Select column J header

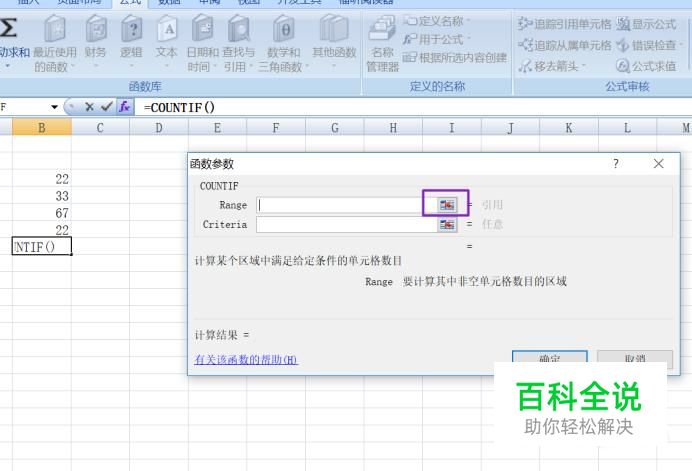coord(510,128)
